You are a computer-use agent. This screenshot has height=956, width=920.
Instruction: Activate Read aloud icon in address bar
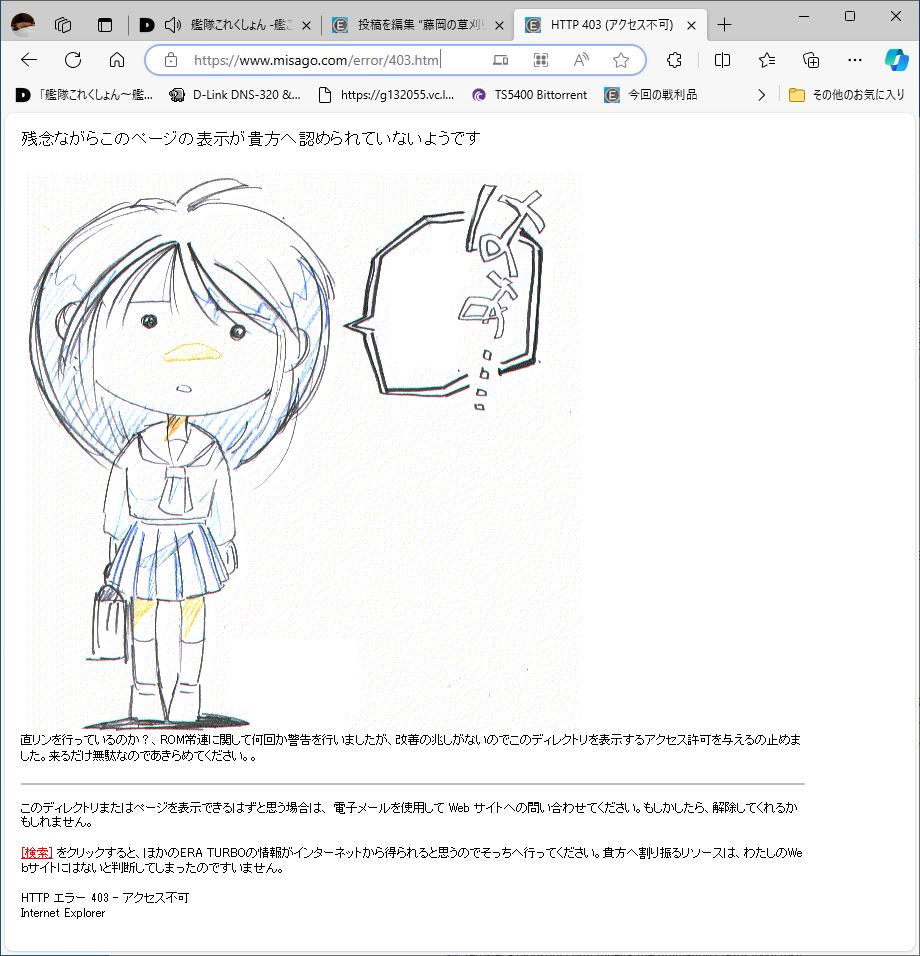581,60
